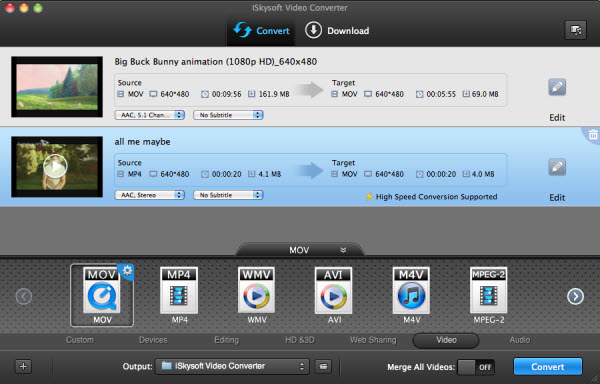The image size is (600, 384).
Task: Open the Audio format category
Action: tap(520, 340)
